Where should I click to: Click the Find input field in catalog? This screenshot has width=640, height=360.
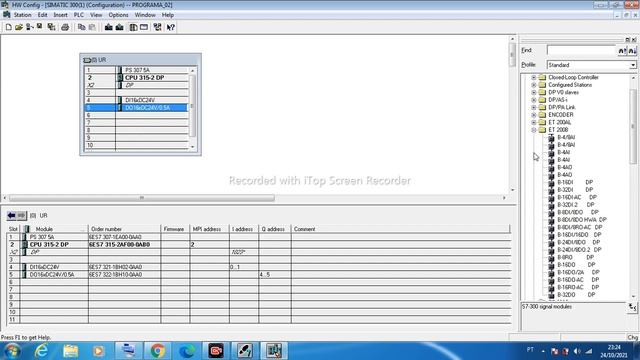pyautogui.click(x=581, y=50)
